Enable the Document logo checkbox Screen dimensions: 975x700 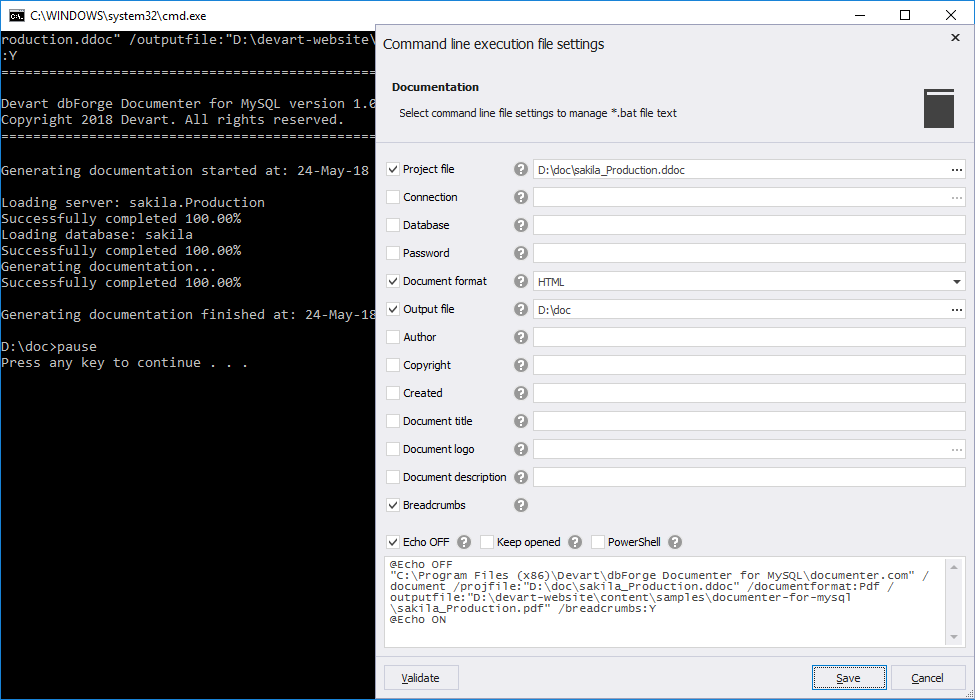(393, 449)
